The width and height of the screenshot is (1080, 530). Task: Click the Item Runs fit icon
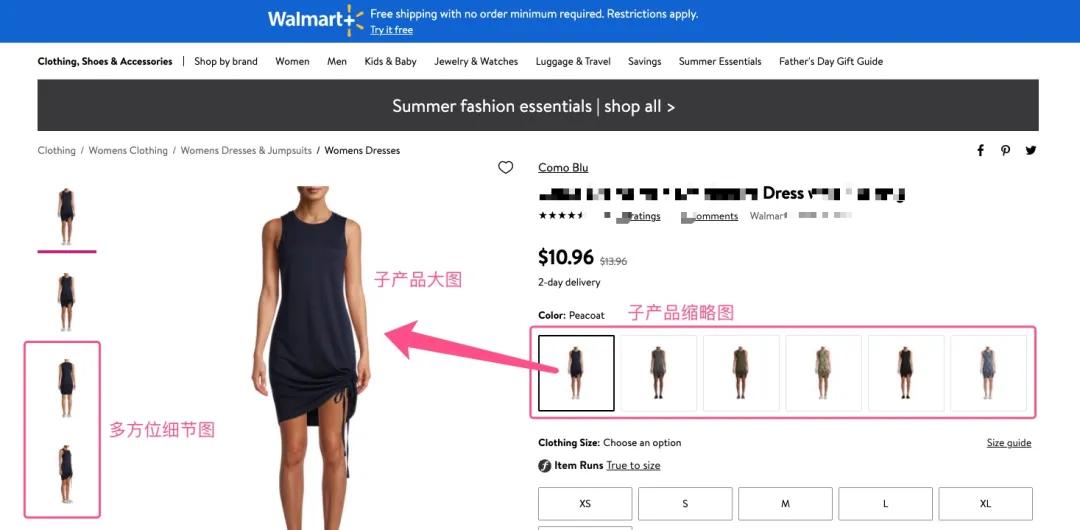click(x=544, y=466)
